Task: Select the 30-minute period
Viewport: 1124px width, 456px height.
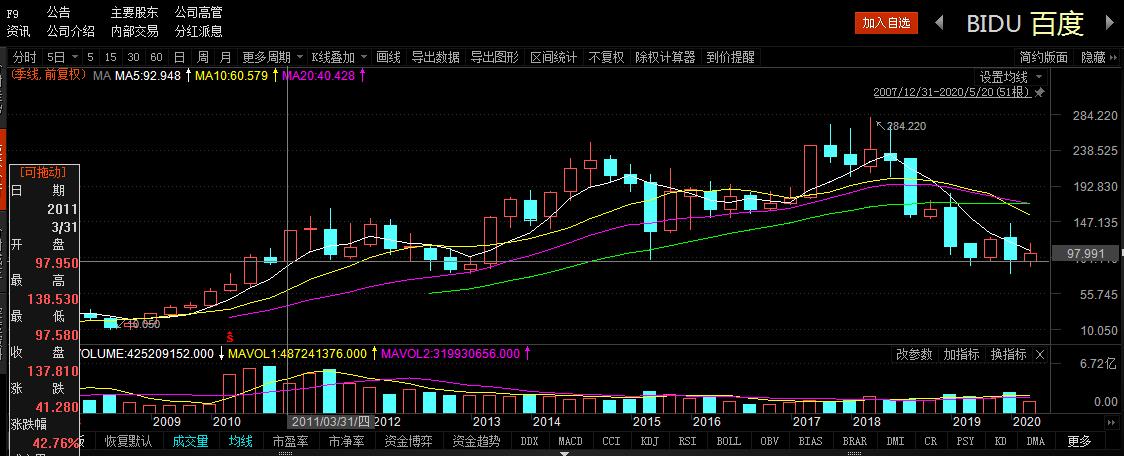Action: (133, 57)
